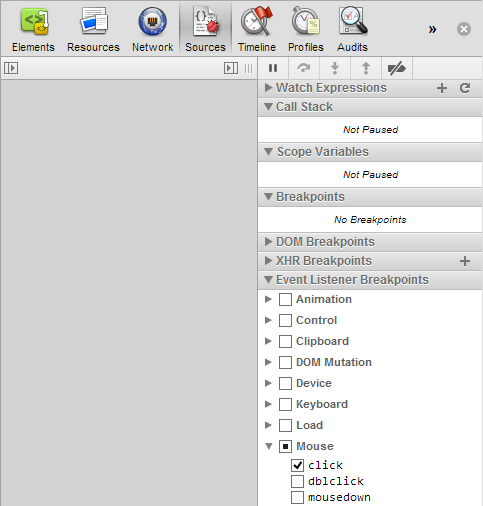This screenshot has height=506, width=483.
Task: Show the navigator sidebar toggle icon
Action: coord(11,68)
